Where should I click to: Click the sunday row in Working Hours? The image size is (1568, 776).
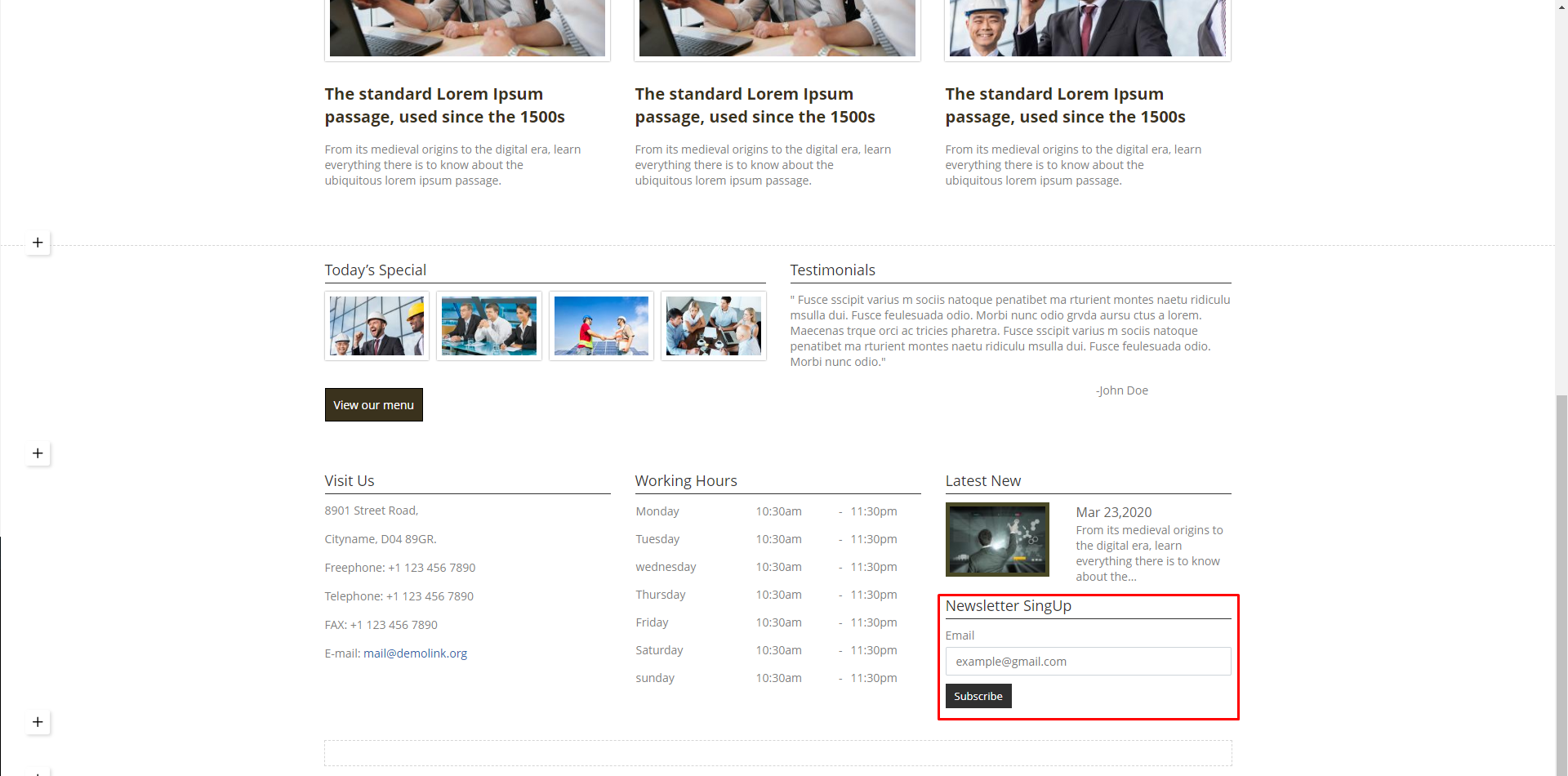tap(766, 678)
